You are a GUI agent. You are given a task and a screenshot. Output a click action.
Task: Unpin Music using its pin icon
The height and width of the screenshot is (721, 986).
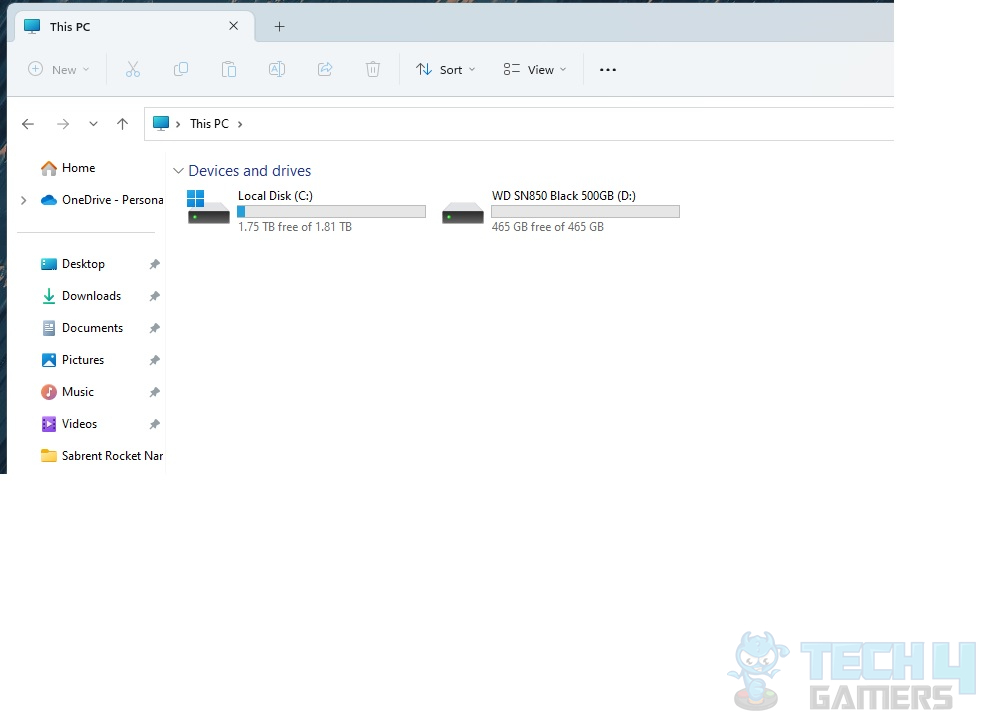[154, 393]
